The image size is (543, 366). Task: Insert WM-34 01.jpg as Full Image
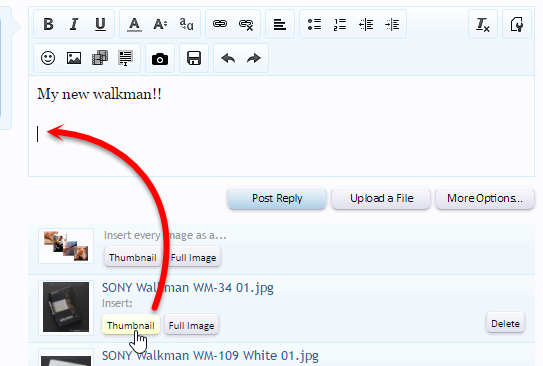pyautogui.click(x=191, y=325)
